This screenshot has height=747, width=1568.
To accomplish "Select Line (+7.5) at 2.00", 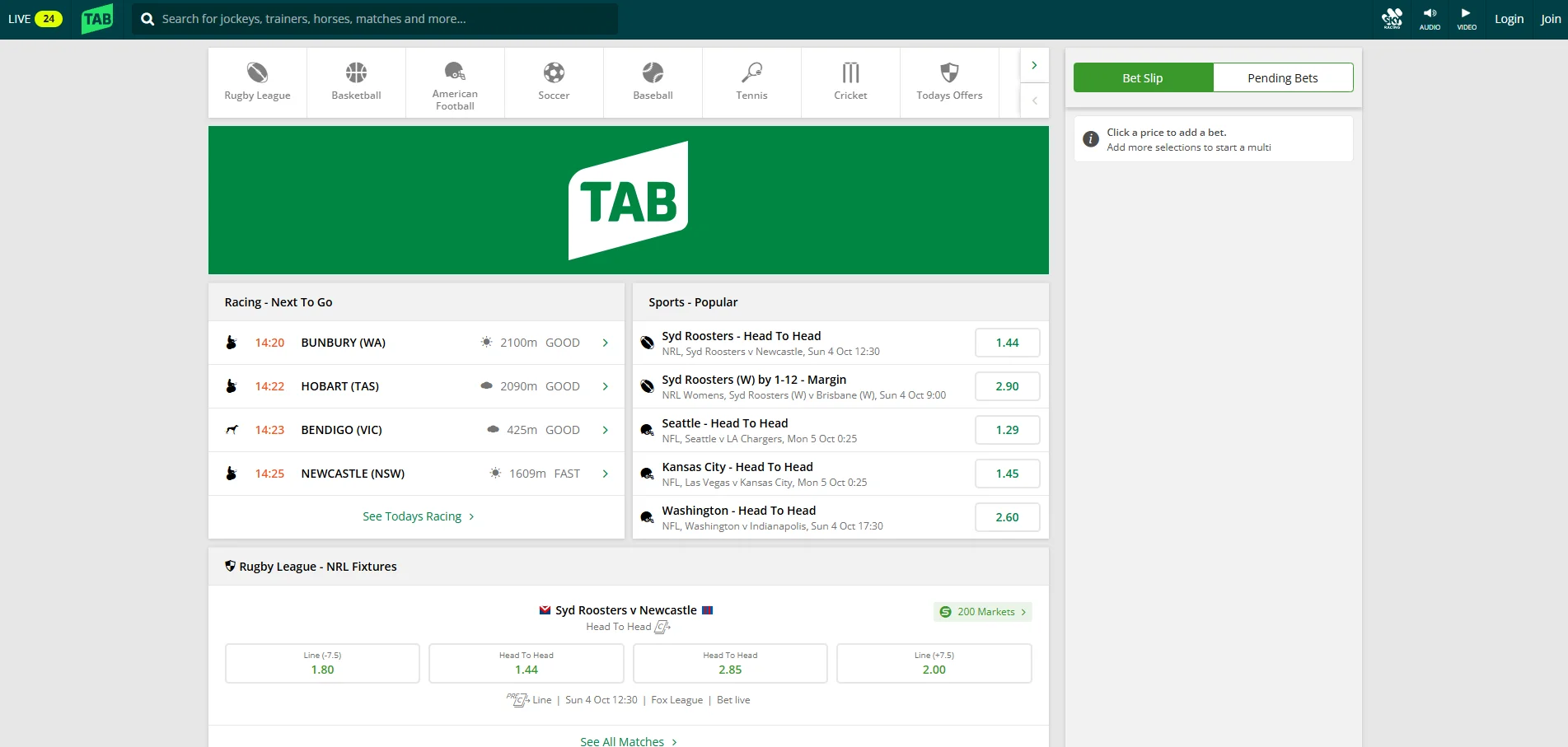I will [x=934, y=663].
